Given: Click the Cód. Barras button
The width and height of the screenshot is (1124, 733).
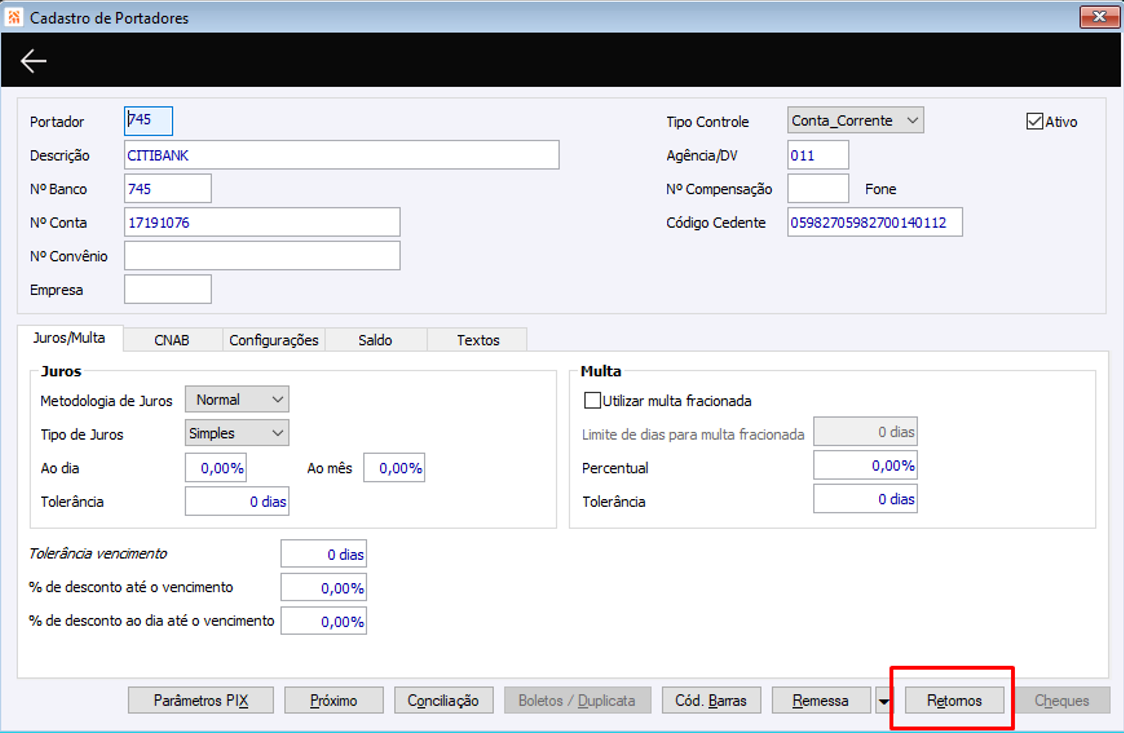Looking at the screenshot, I should [710, 700].
